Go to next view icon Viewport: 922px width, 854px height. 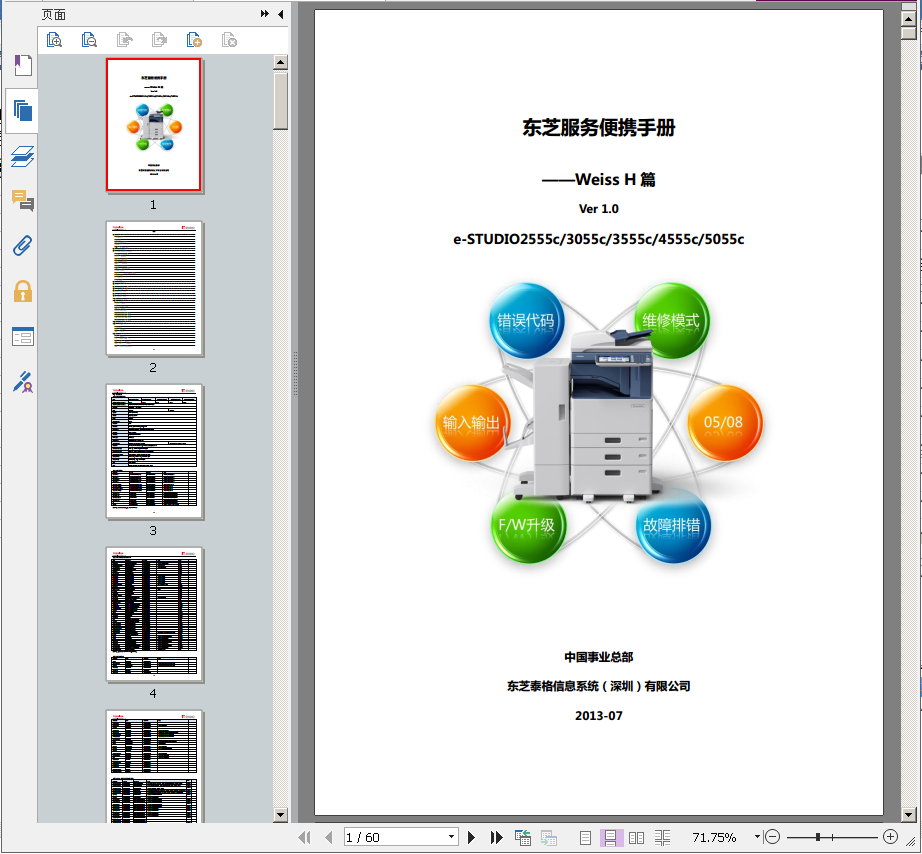(549, 838)
